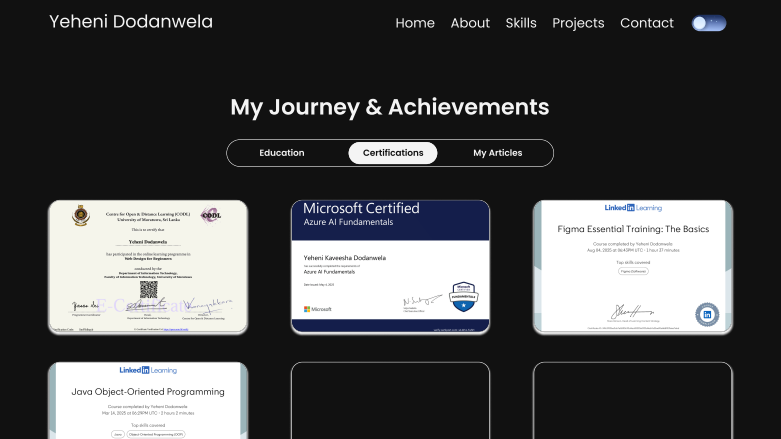
Task: Open the Projects nav link
Action: (x=578, y=23)
